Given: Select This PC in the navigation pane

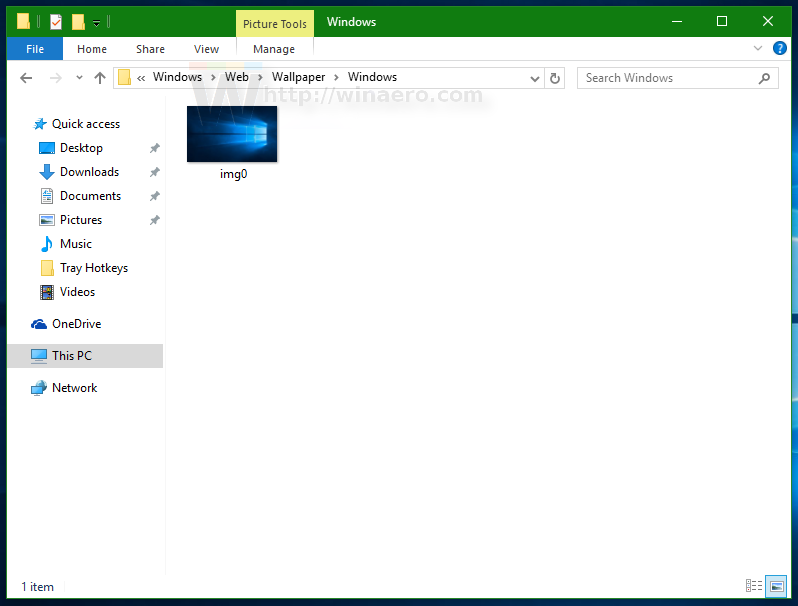Looking at the screenshot, I should (x=85, y=356).
